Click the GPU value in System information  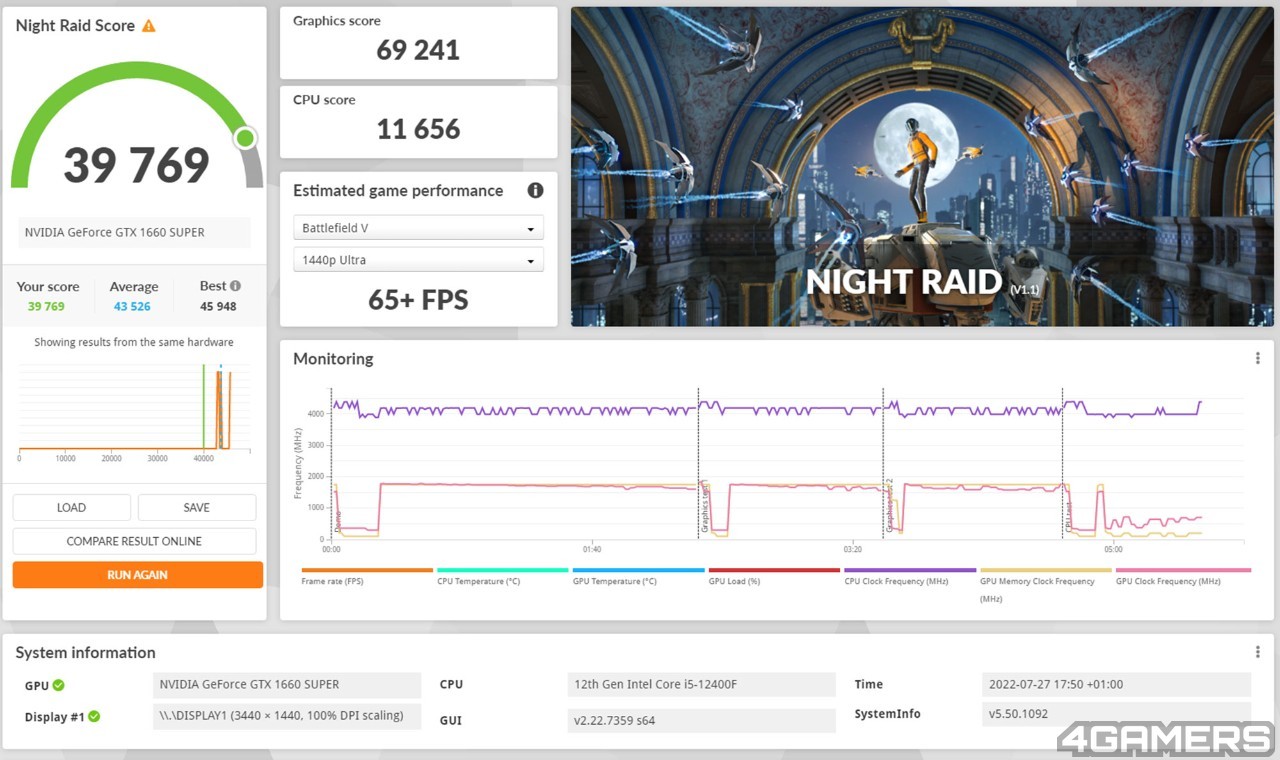click(288, 685)
